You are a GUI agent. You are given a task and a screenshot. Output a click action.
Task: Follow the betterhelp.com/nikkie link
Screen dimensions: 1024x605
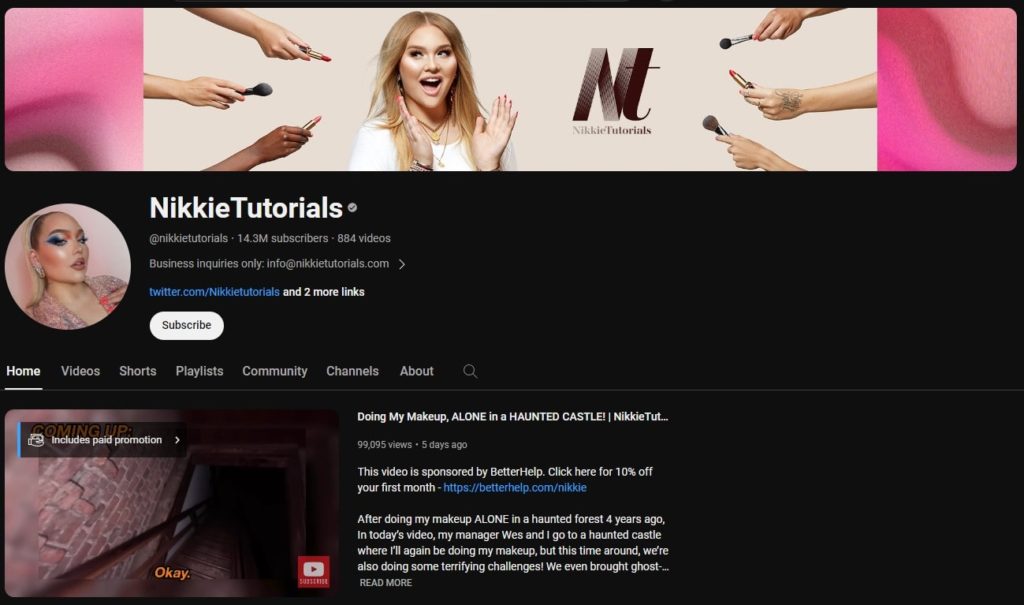(515, 488)
